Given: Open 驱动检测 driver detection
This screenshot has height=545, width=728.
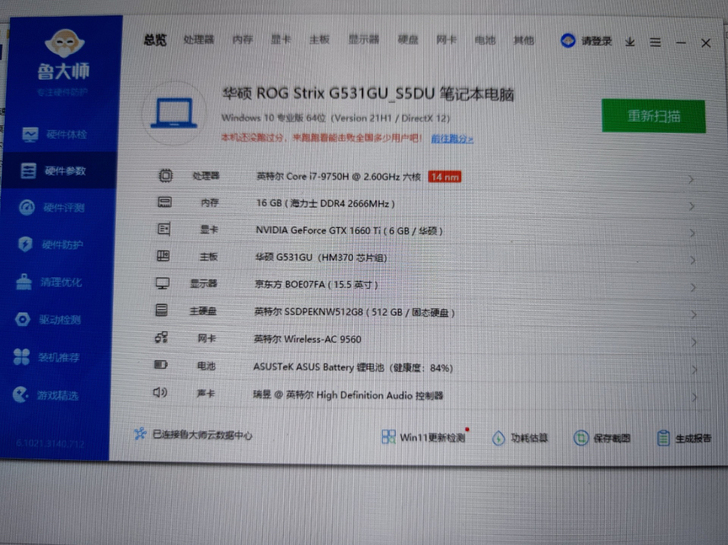Looking at the screenshot, I should 48,319.
